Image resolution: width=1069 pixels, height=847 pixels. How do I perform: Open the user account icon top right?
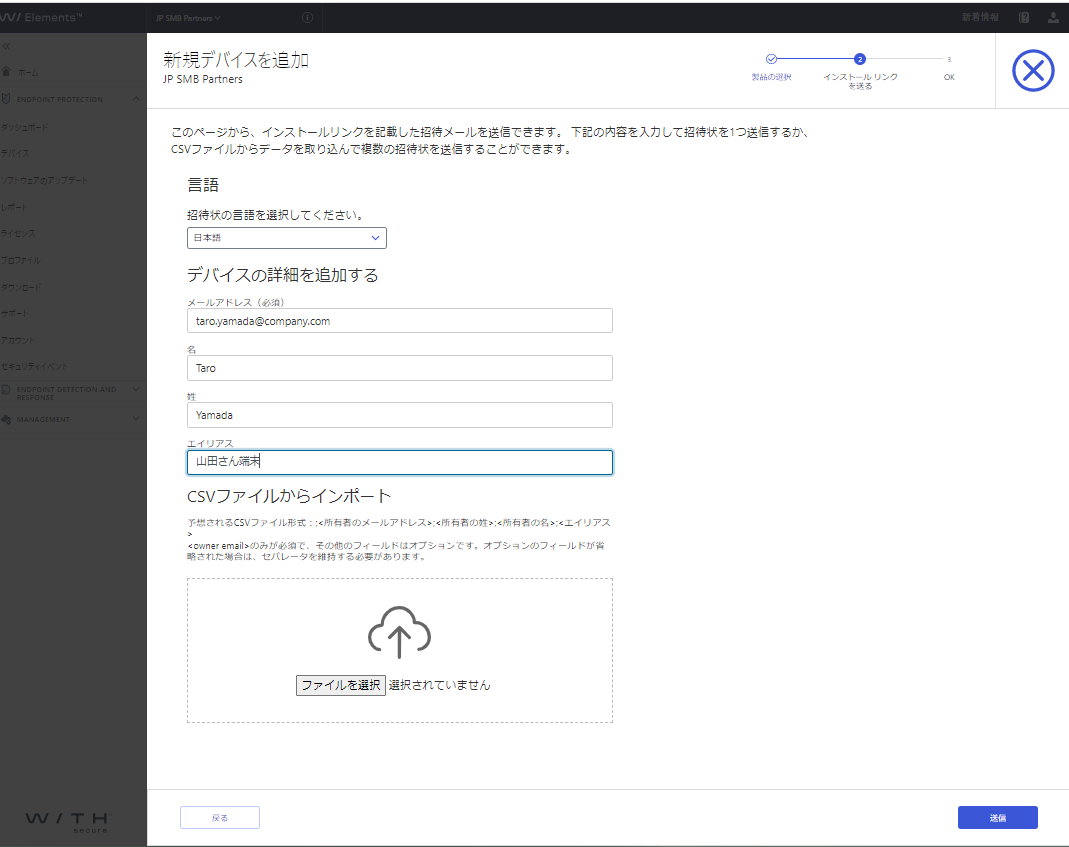[1054, 17]
